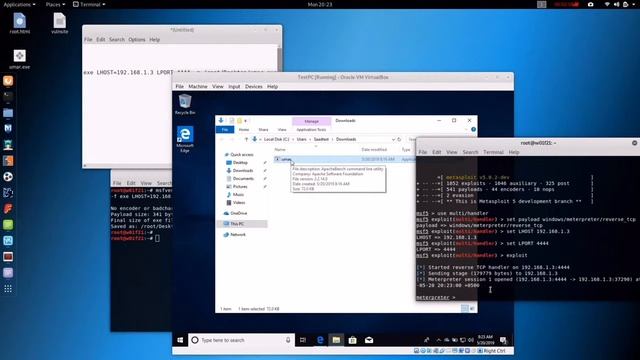The height and width of the screenshot is (360, 640).
Task: Click the network icon in the Kali top bar
Action: (x=607, y=4)
